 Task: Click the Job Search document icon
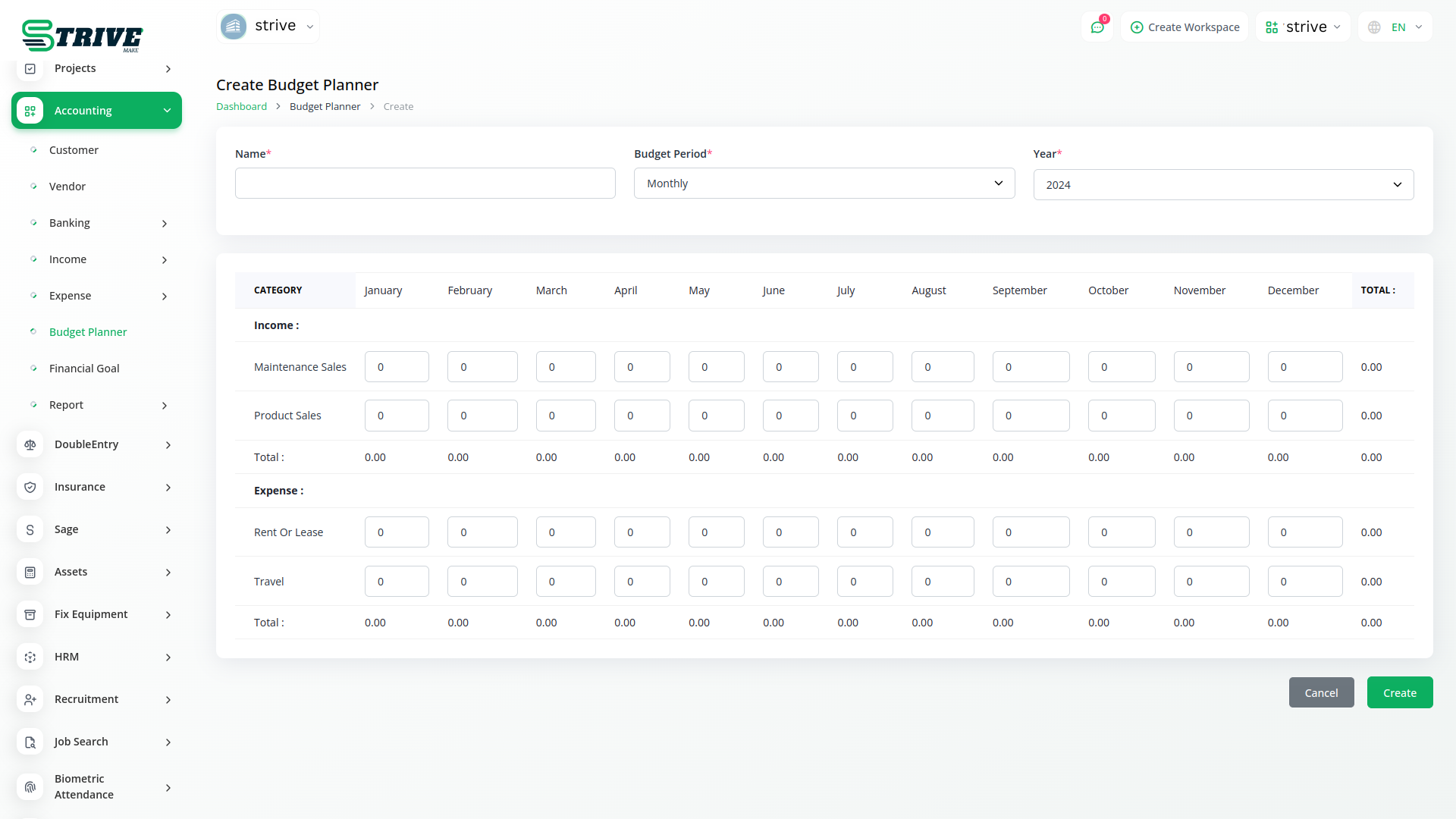tap(30, 742)
